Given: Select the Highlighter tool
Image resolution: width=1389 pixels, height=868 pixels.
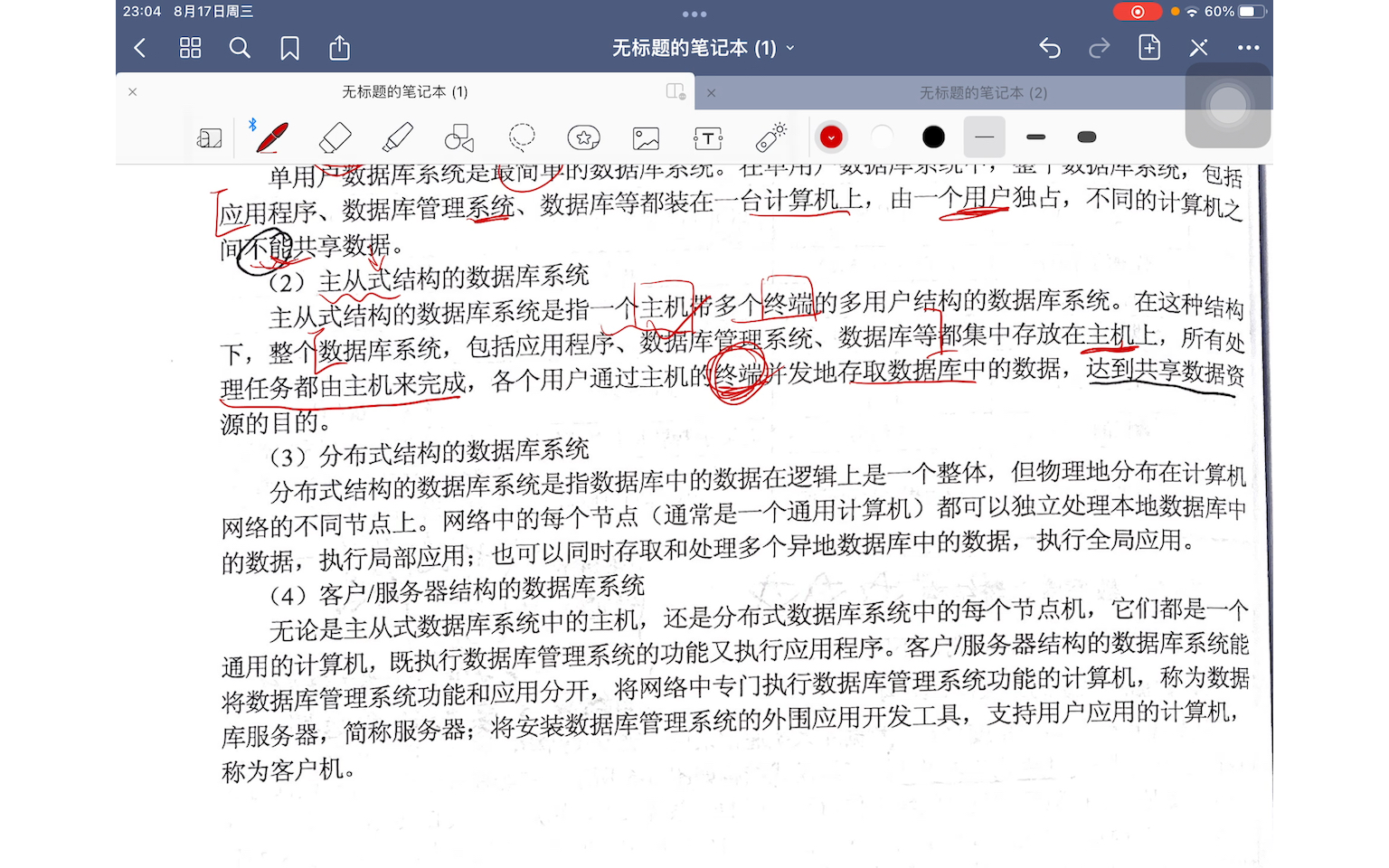Looking at the screenshot, I should point(397,137).
